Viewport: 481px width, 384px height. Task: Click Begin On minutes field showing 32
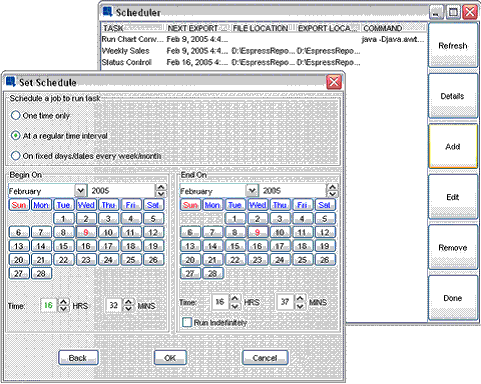[x=114, y=305]
